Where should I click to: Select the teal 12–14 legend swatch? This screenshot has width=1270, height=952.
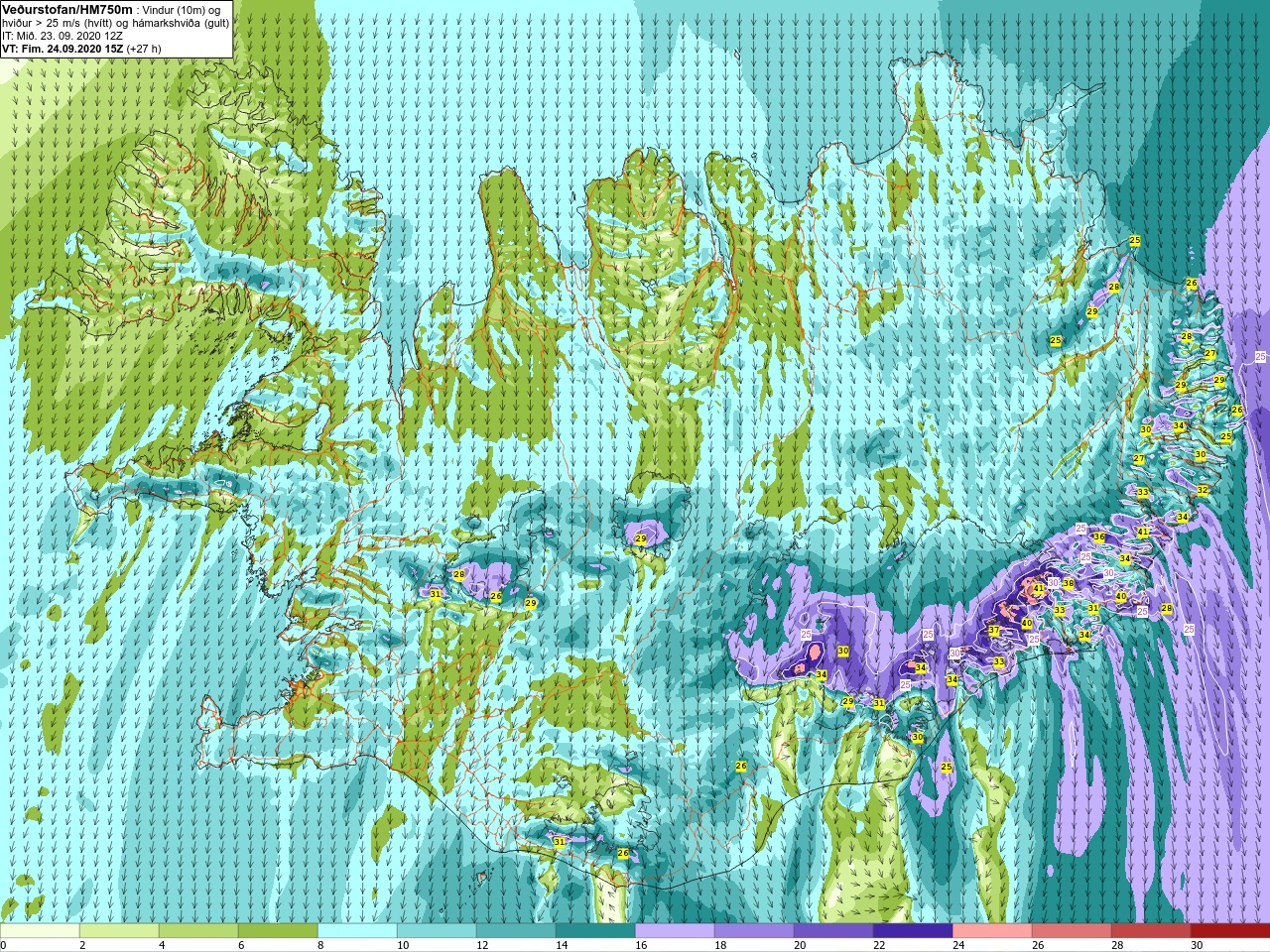pos(516,931)
